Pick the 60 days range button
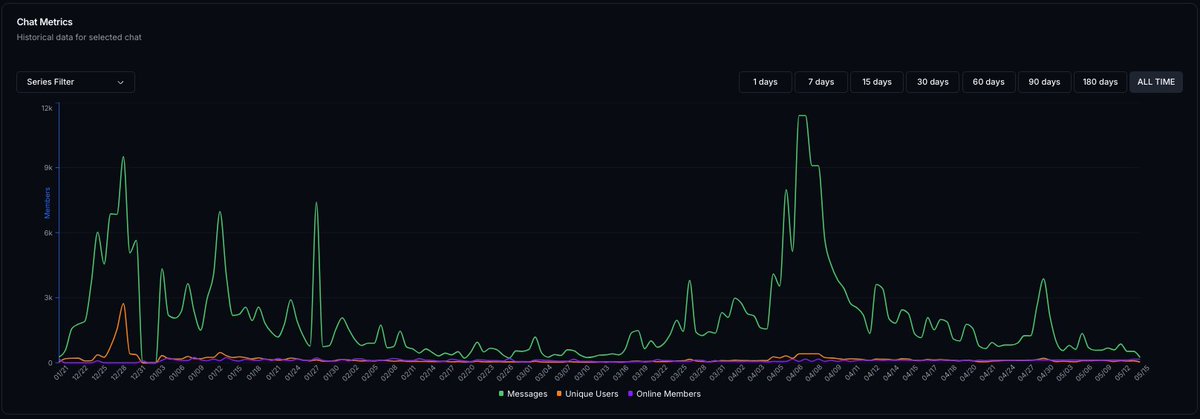 coord(989,82)
